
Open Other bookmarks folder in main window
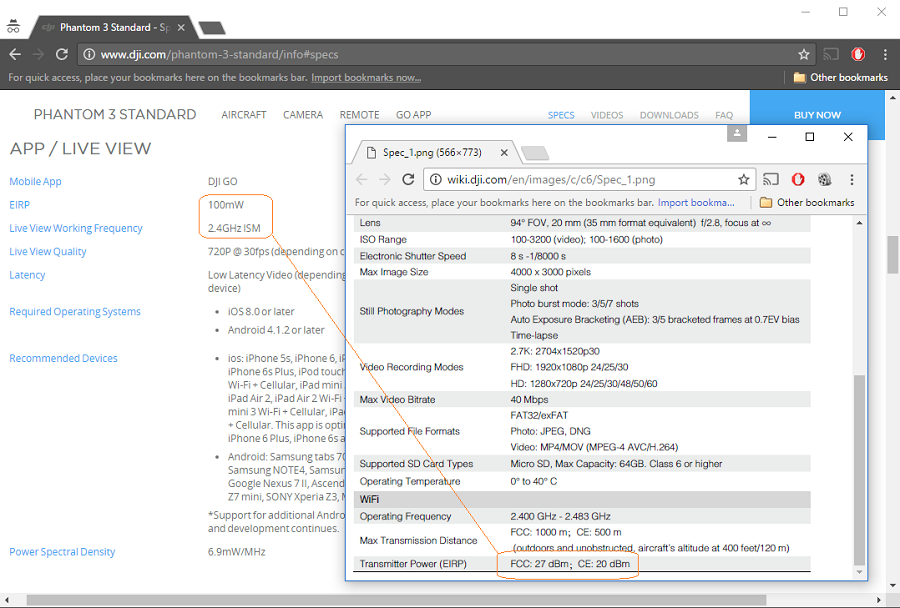(840, 78)
